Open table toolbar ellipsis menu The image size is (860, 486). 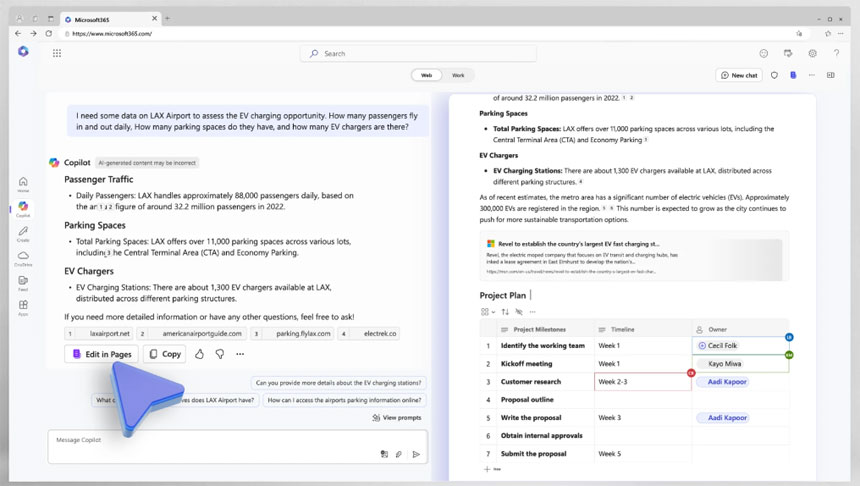point(533,312)
